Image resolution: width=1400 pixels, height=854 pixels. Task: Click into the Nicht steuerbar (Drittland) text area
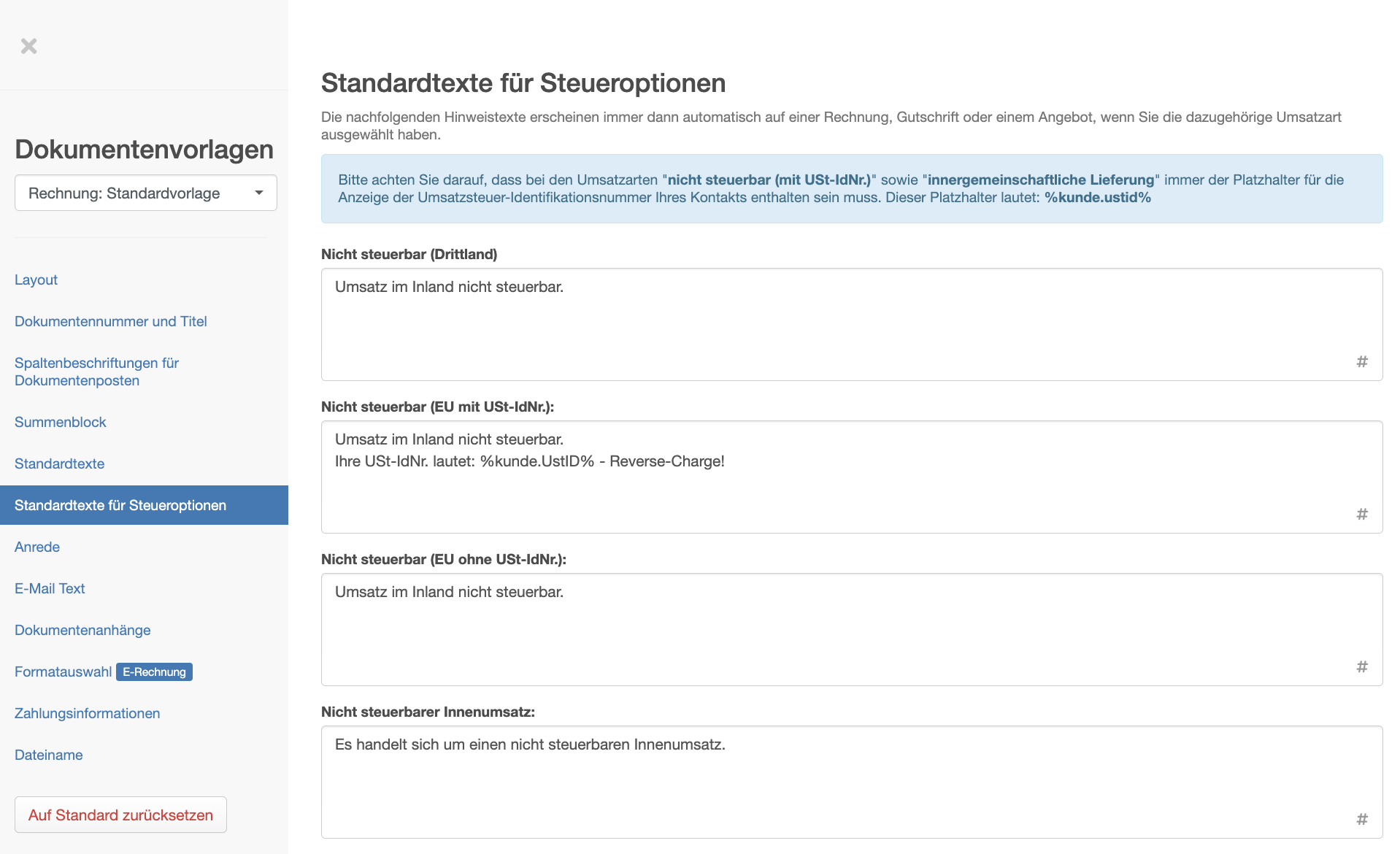coord(852,324)
